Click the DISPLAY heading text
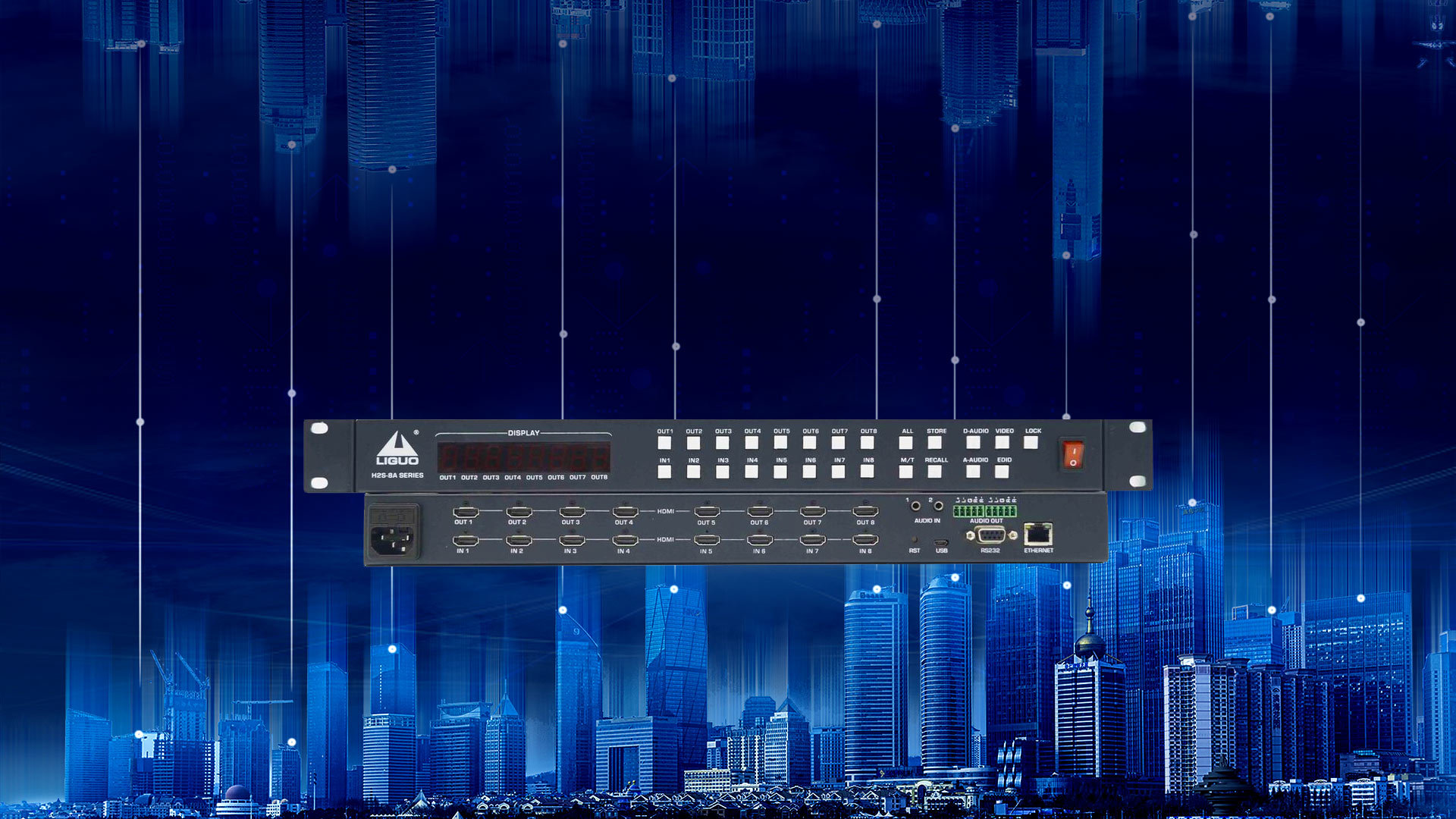This screenshot has height=819, width=1456. click(523, 433)
